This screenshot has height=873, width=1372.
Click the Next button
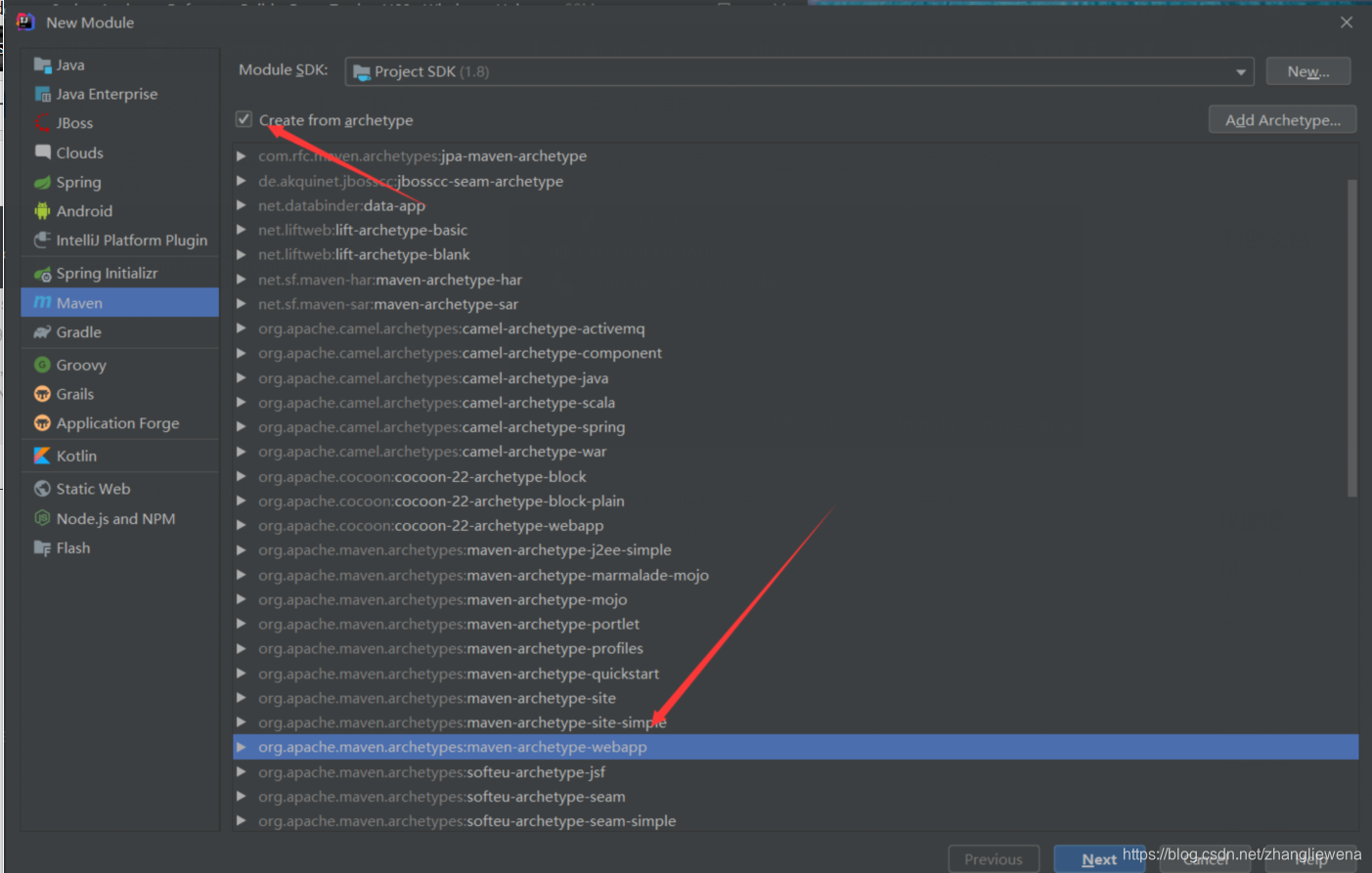(1099, 859)
